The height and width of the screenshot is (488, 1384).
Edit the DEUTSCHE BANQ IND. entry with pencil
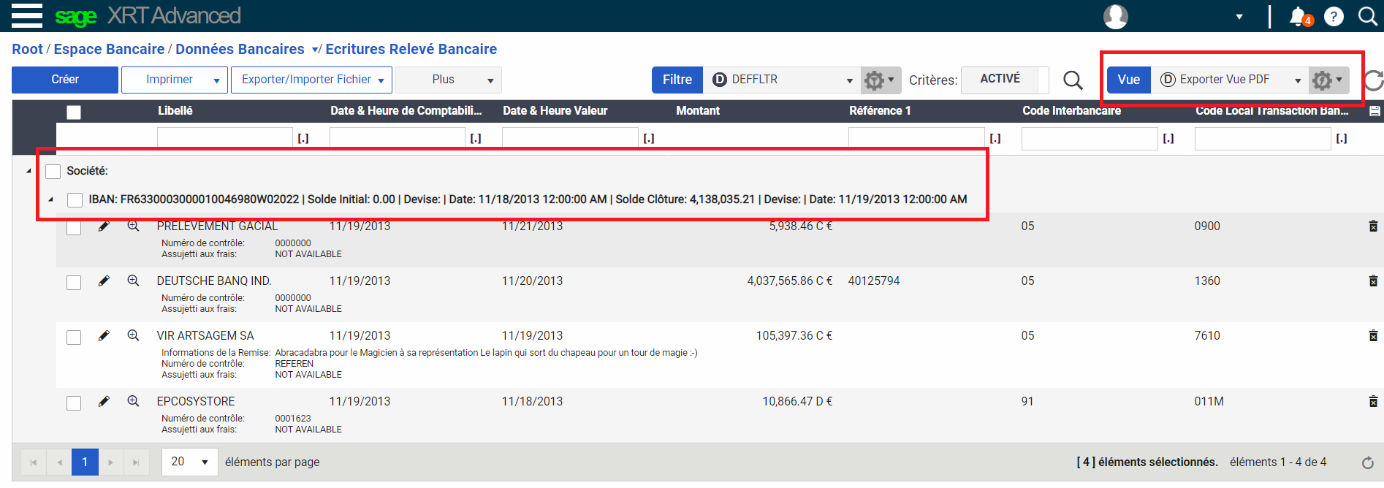(104, 281)
